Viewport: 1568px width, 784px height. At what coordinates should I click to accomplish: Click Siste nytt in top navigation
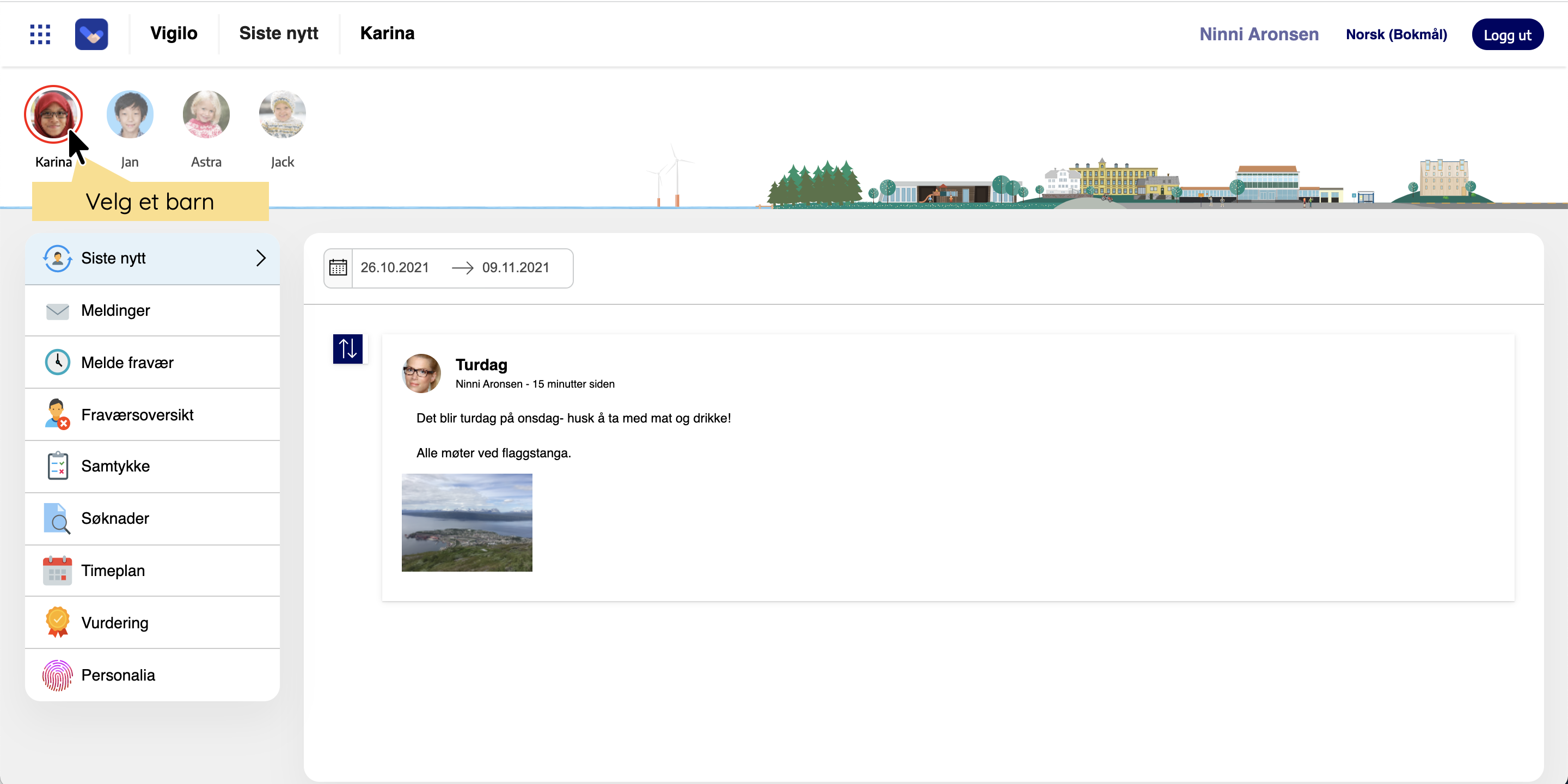point(278,33)
